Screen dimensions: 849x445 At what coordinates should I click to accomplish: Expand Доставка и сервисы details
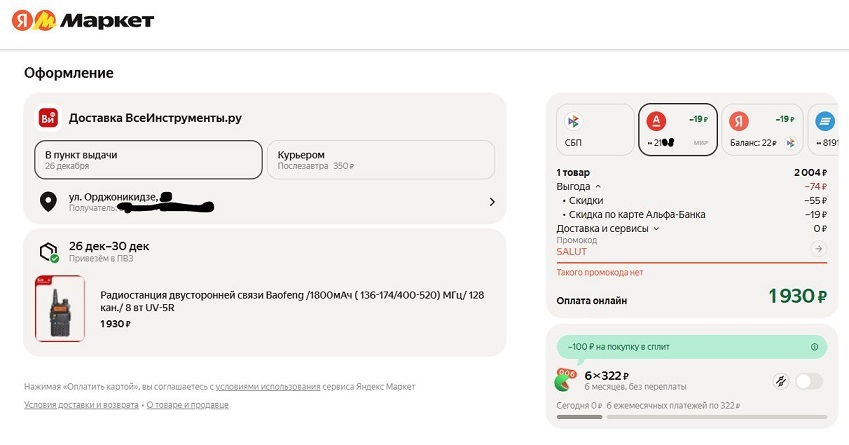tap(657, 229)
